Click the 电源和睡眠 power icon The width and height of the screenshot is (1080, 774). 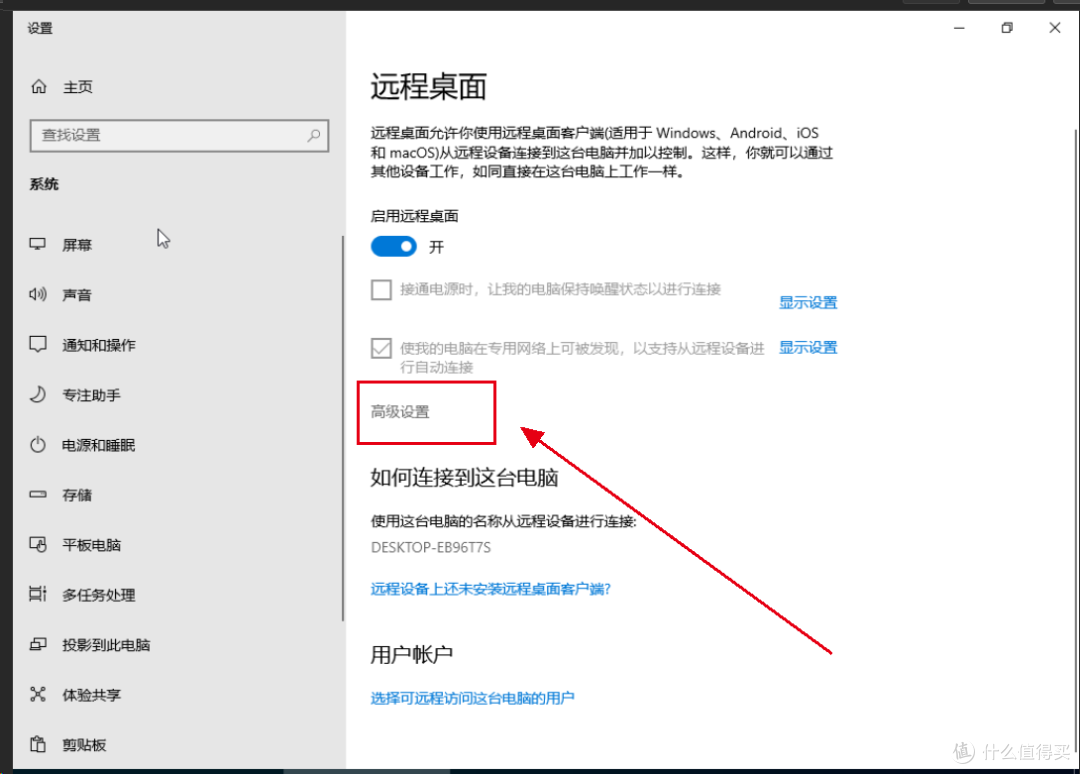37,444
